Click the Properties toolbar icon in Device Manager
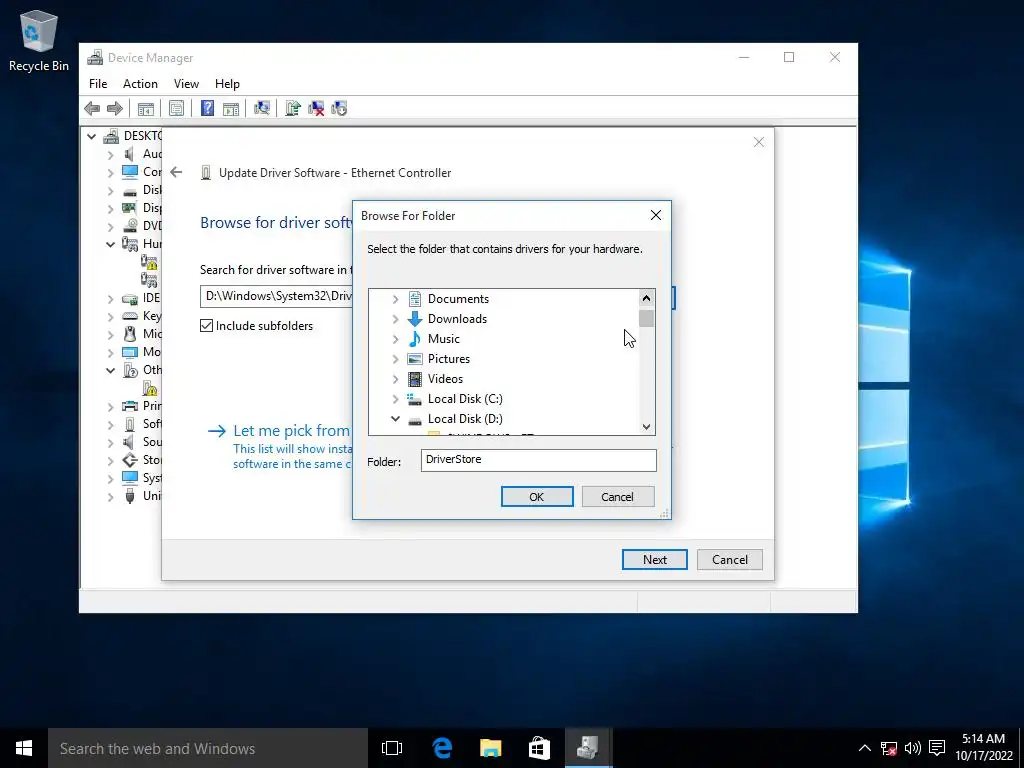Viewport: 1024px width, 768px height. click(176, 108)
